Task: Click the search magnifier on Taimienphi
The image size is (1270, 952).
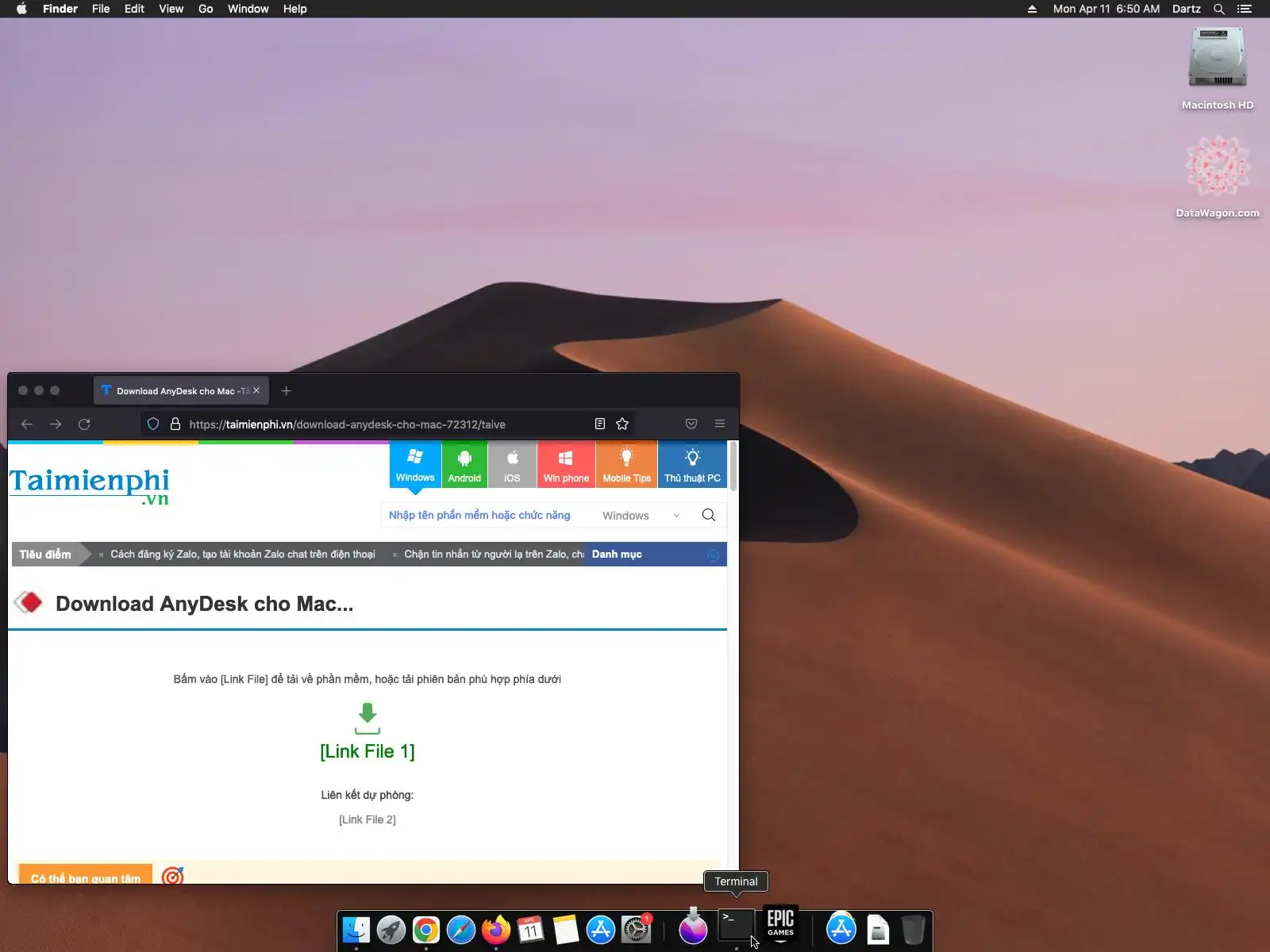Action: 709,516
